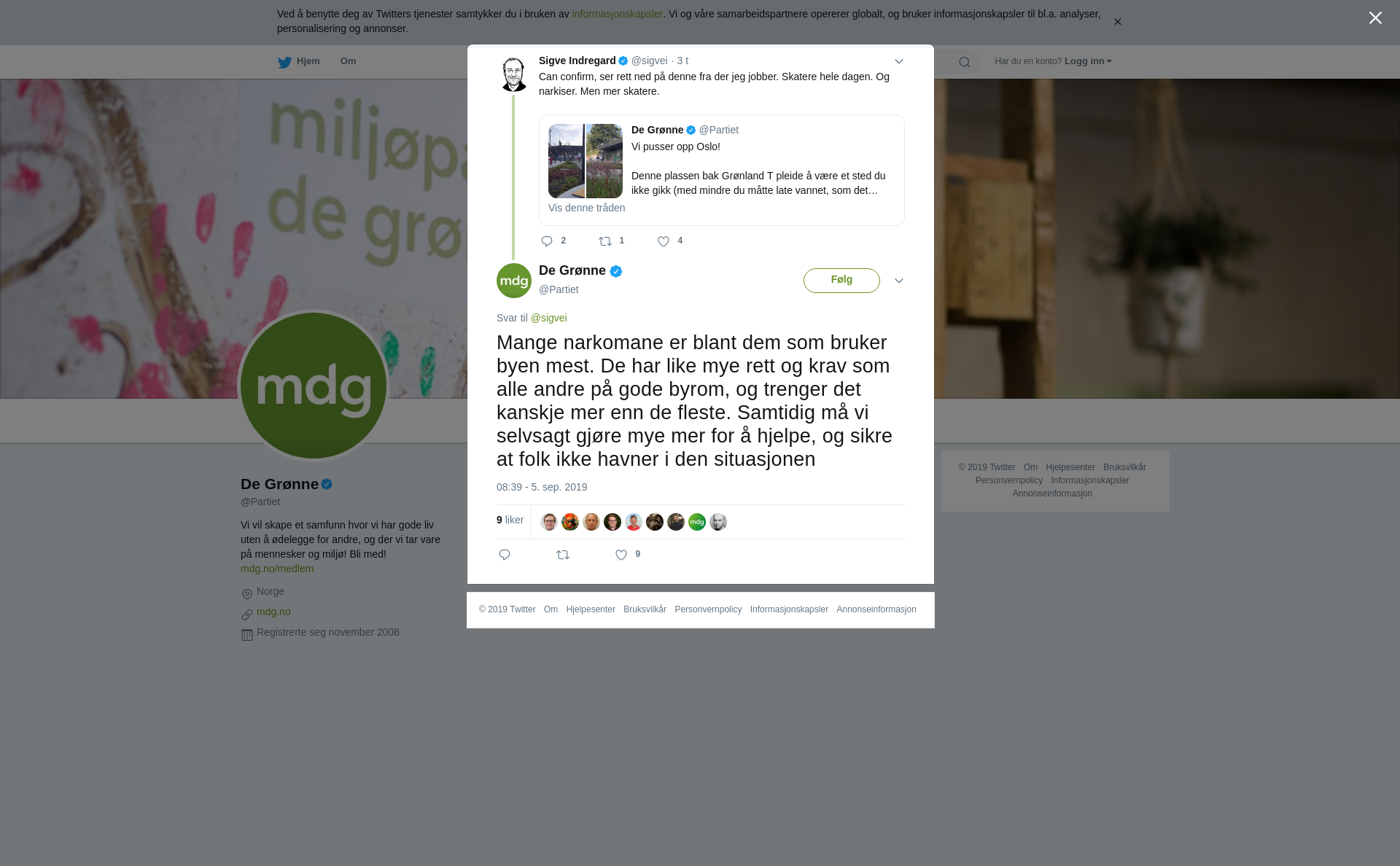Click the Twitter bird Hjem icon
Viewport: 1400px width, 866px height.
(x=284, y=62)
